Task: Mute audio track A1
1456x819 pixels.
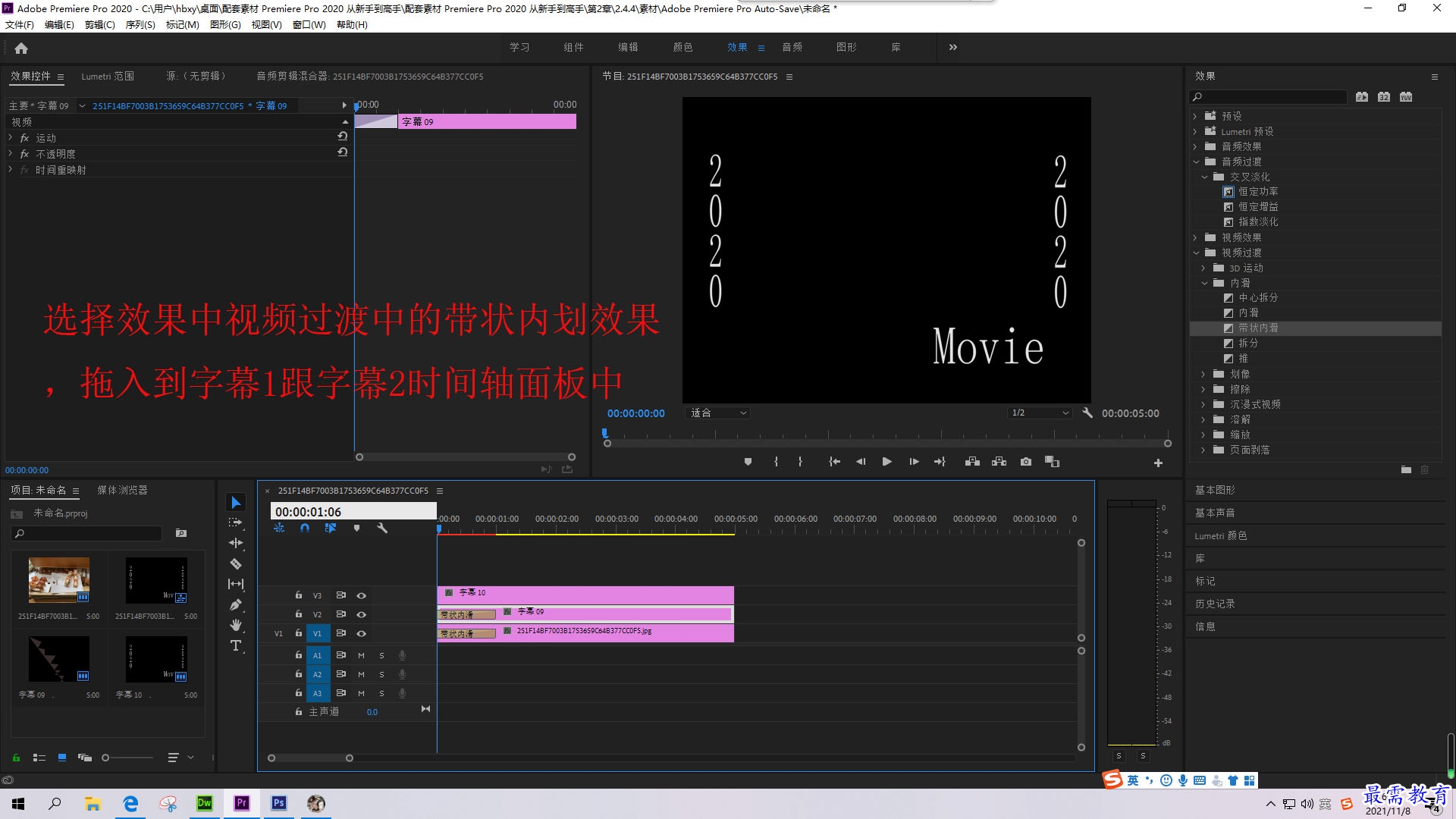Action: point(361,655)
